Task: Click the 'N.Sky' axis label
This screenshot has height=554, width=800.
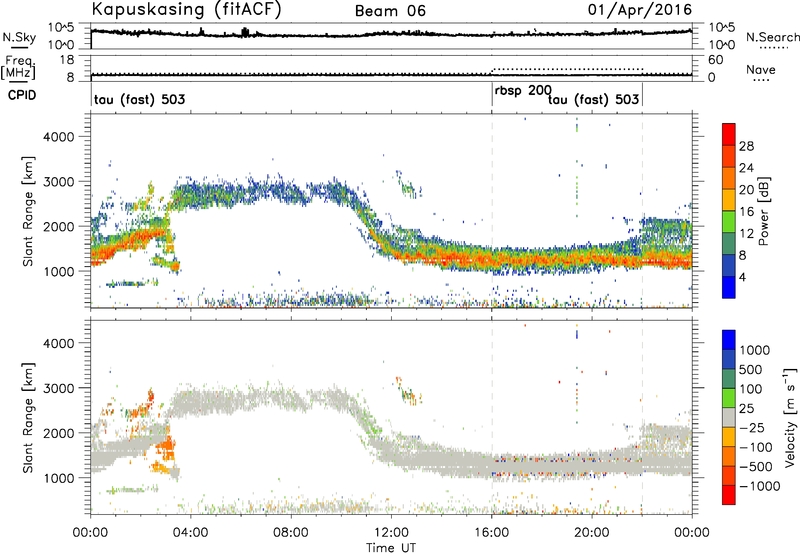Action: coord(19,37)
